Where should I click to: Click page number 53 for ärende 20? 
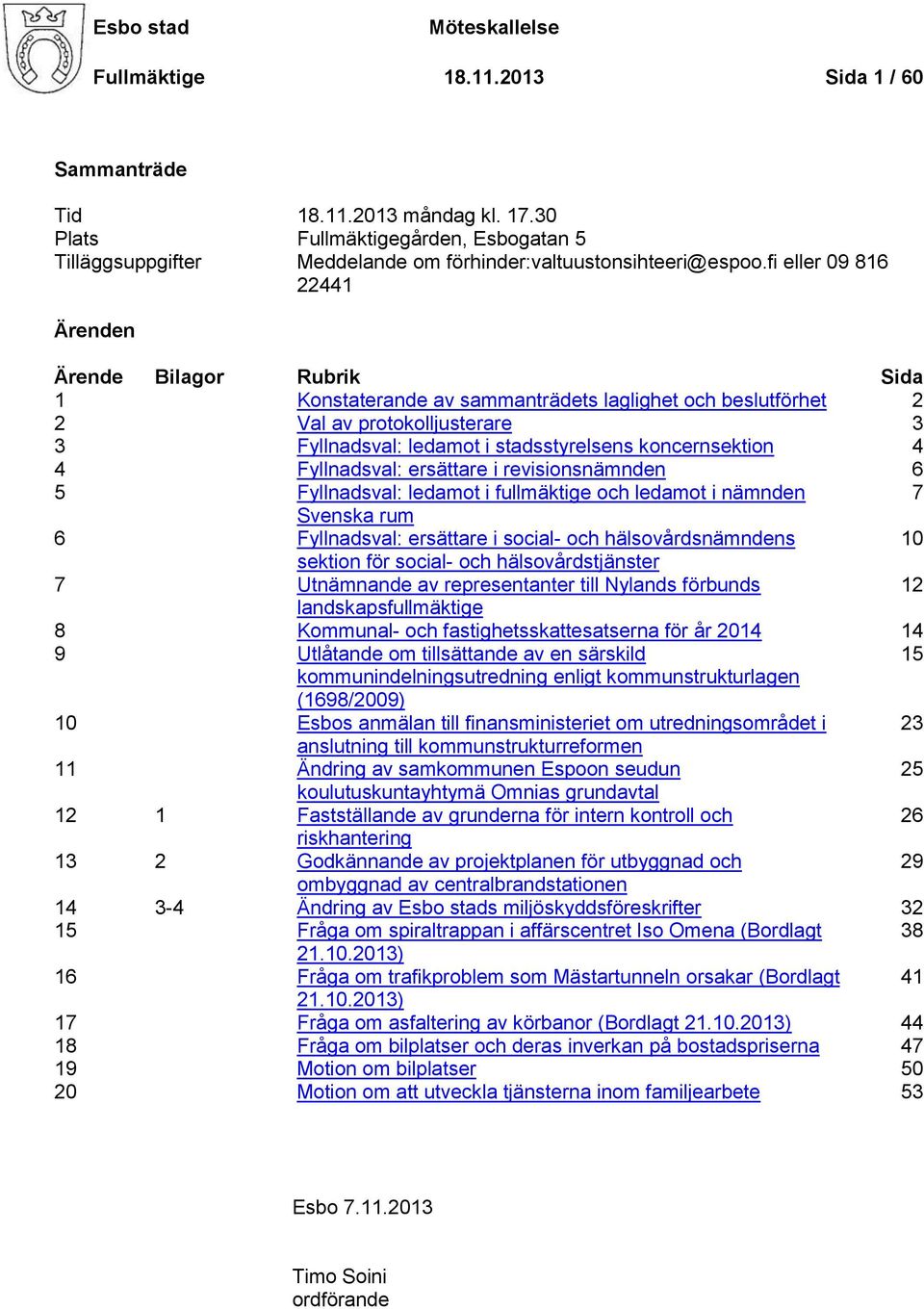coord(911,1093)
